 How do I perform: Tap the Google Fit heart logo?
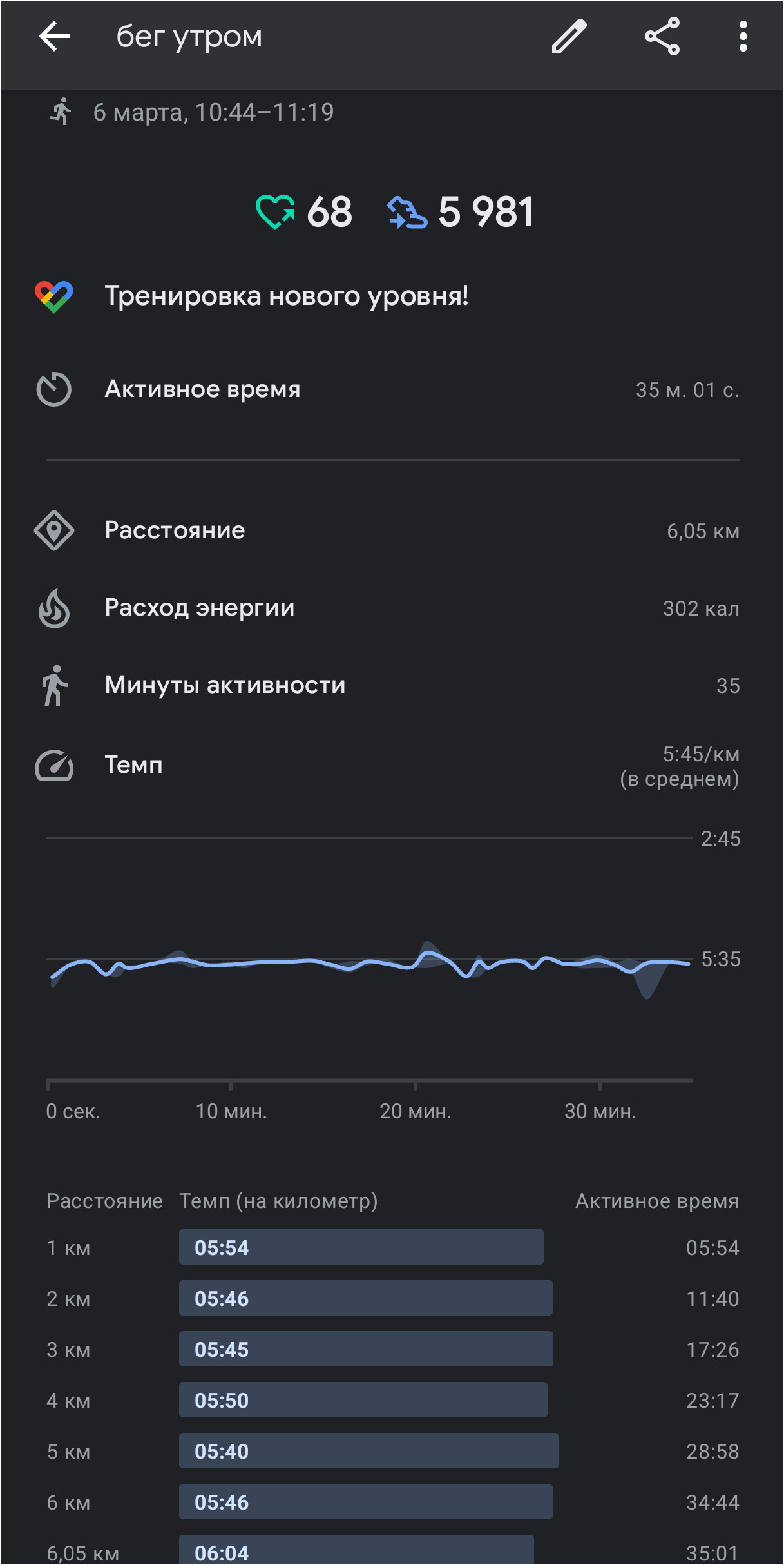coord(54,296)
